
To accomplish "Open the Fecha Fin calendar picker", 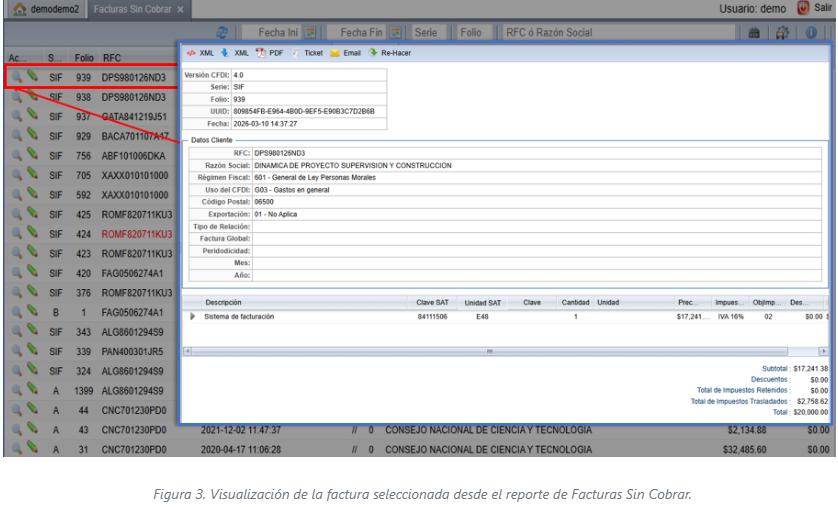I will 395,33.
